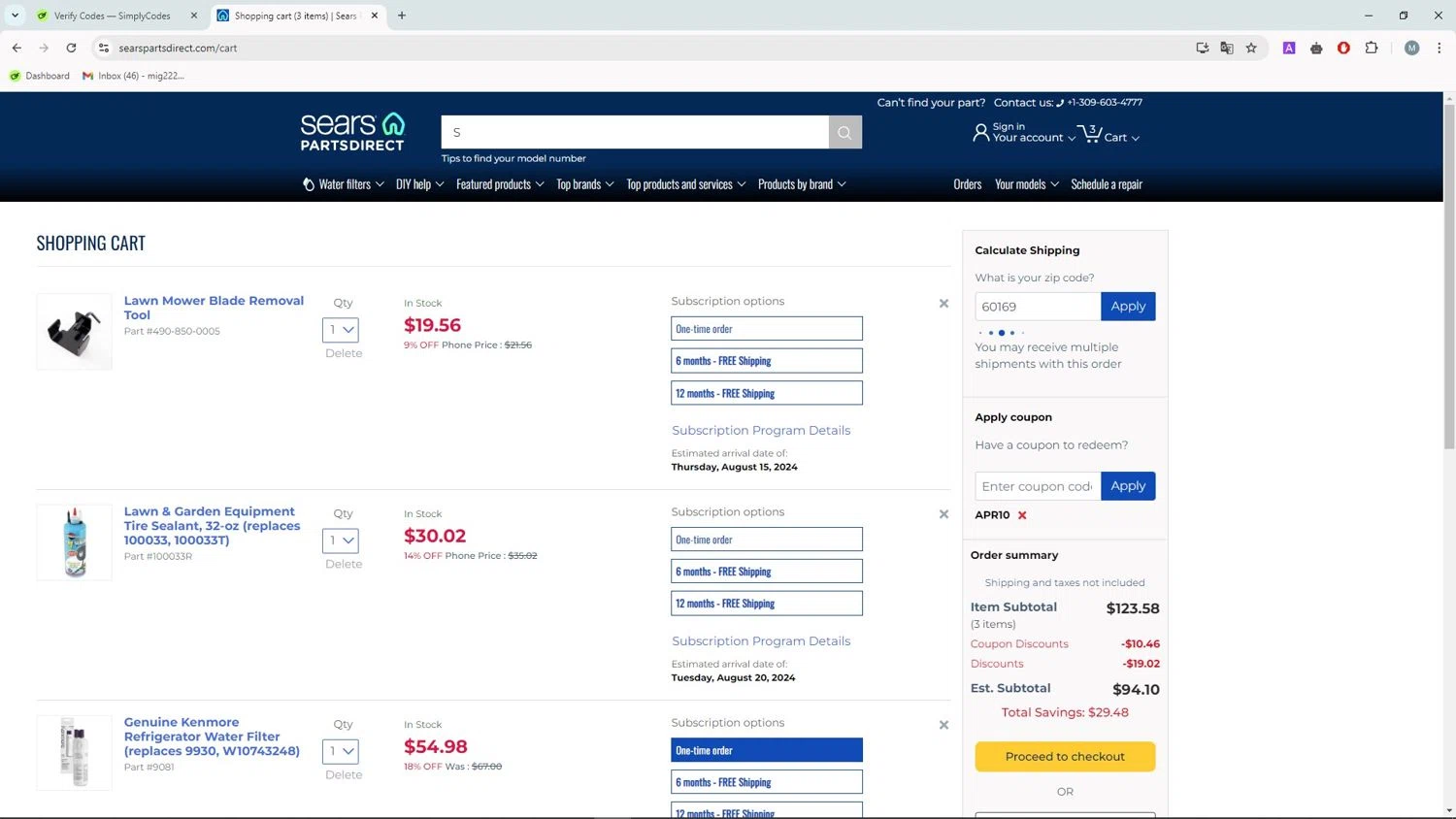Click the red extension icon in the toolbar
1456x819 pixels.
pos(1343,48)
